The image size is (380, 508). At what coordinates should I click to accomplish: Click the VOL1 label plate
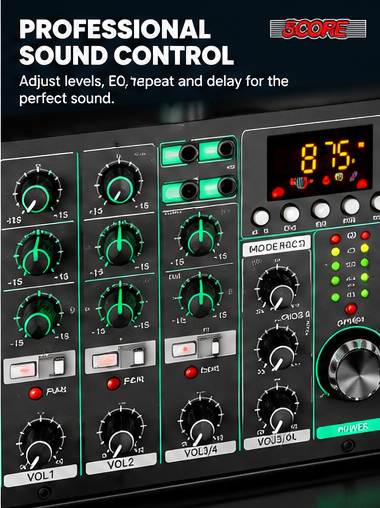40,476
